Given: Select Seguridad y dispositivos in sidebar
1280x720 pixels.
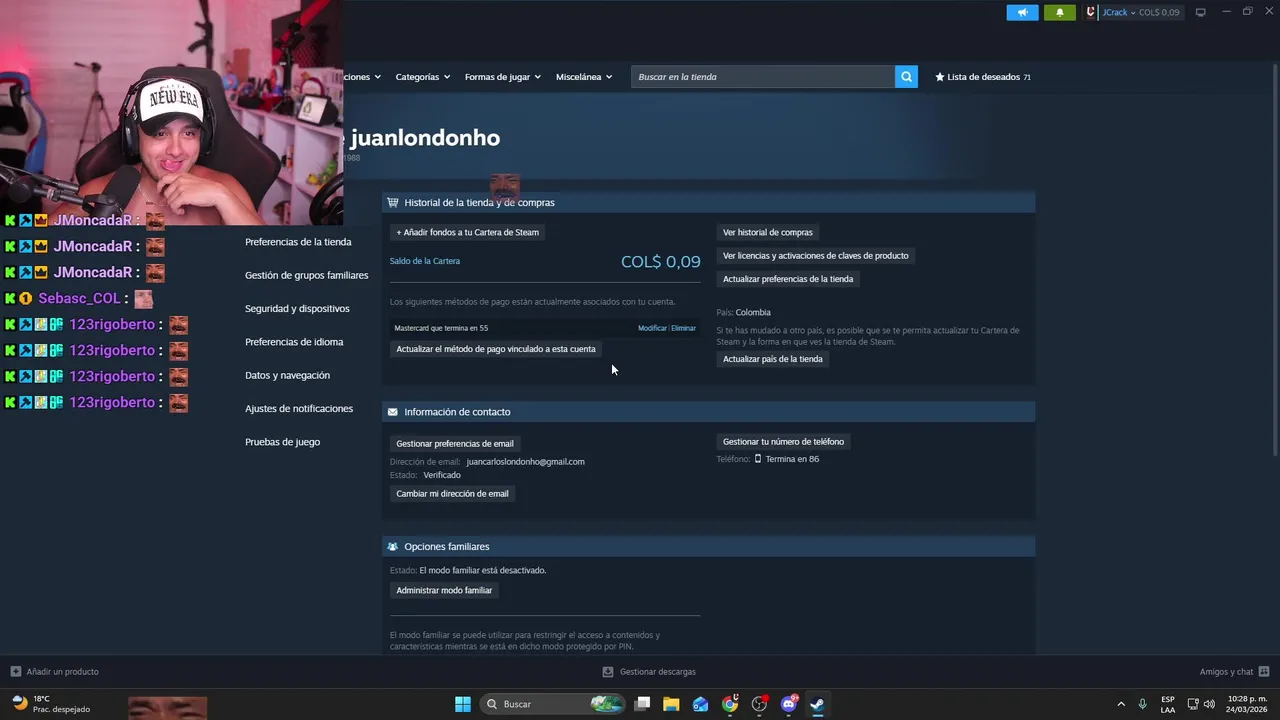Looking at the screenshot, I should pyautogui.click(x=297, y=309).
